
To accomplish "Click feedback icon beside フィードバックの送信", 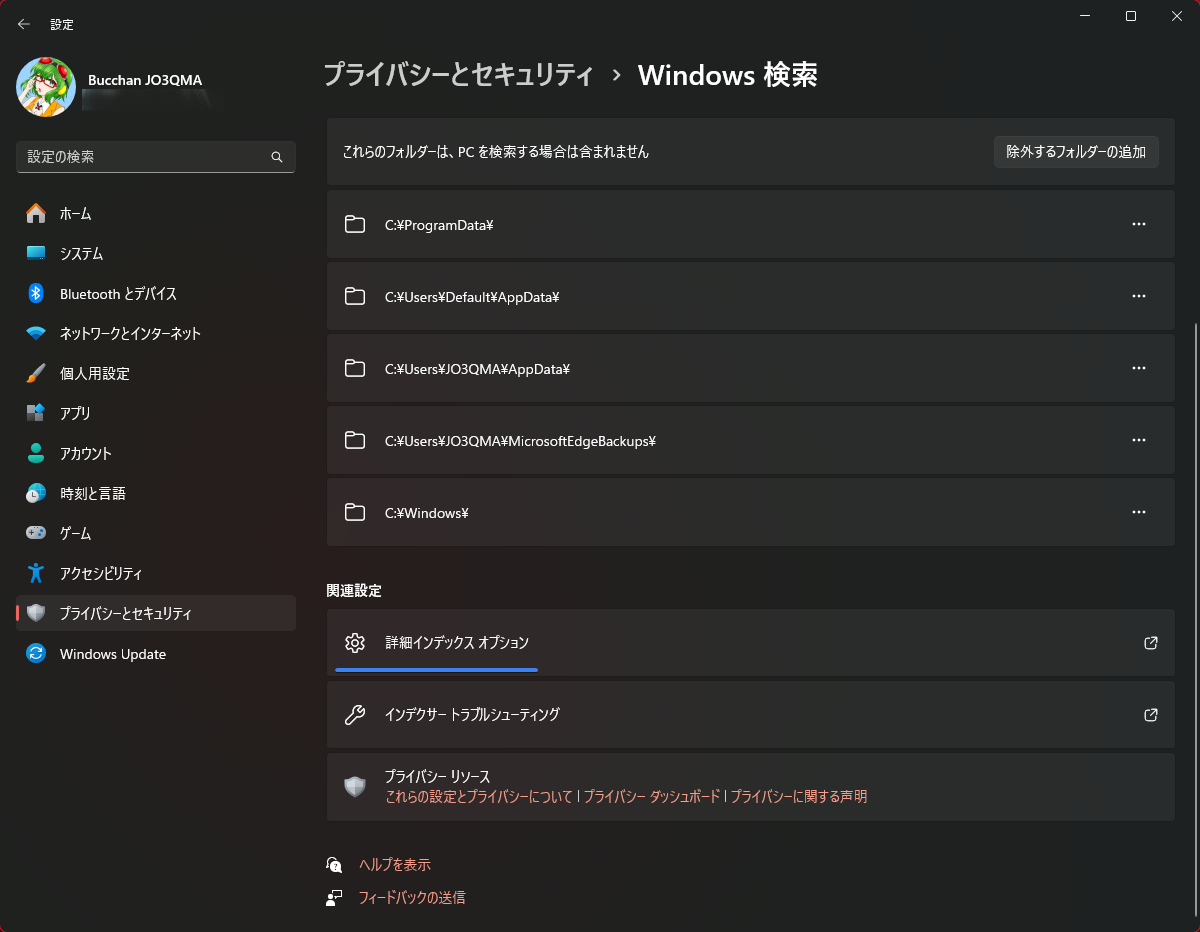I will 334,898.
